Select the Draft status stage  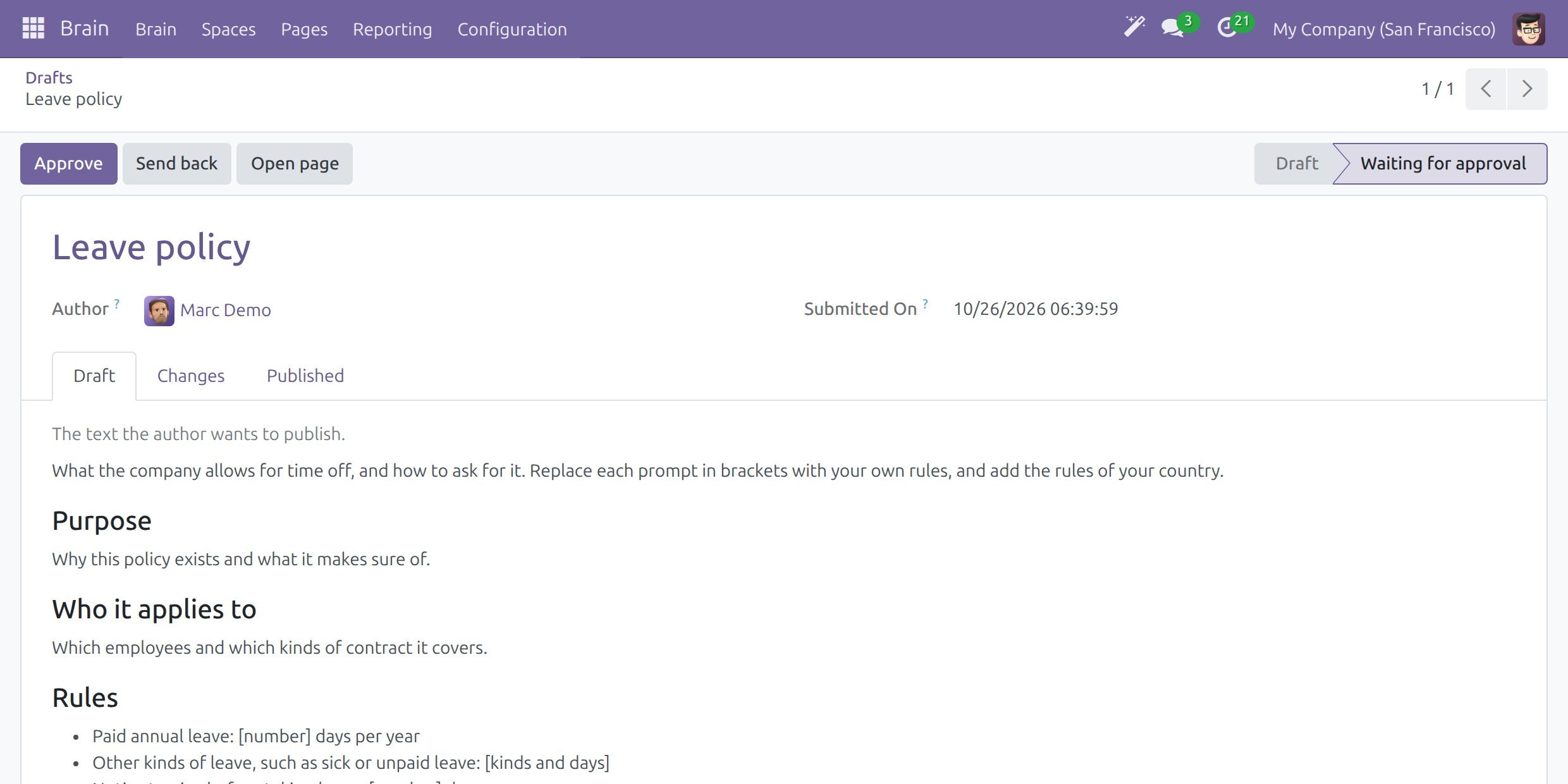coord(1296,164)
